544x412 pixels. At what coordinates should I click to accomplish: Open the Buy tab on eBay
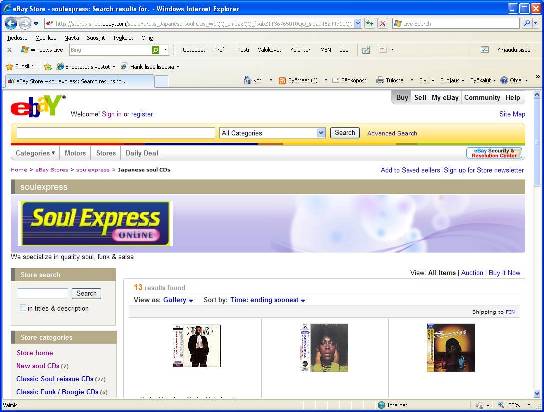pos(402,98)
